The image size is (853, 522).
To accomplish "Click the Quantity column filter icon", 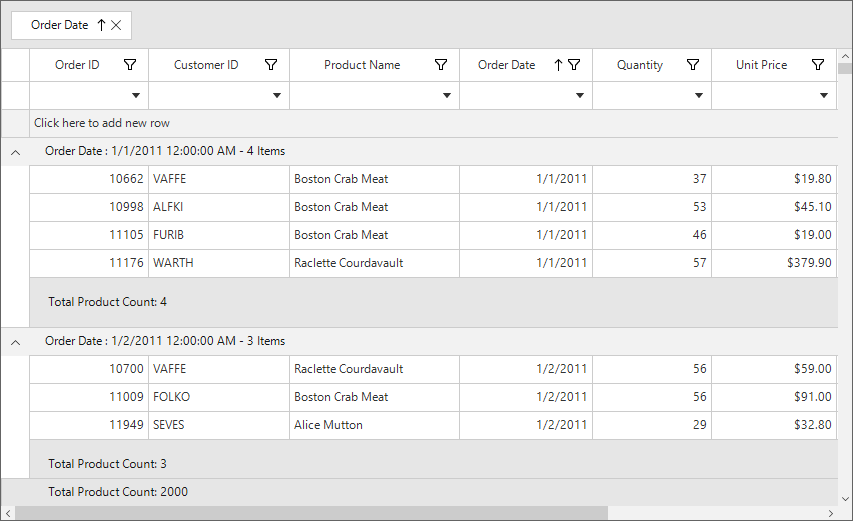I will tap(693, 65).
